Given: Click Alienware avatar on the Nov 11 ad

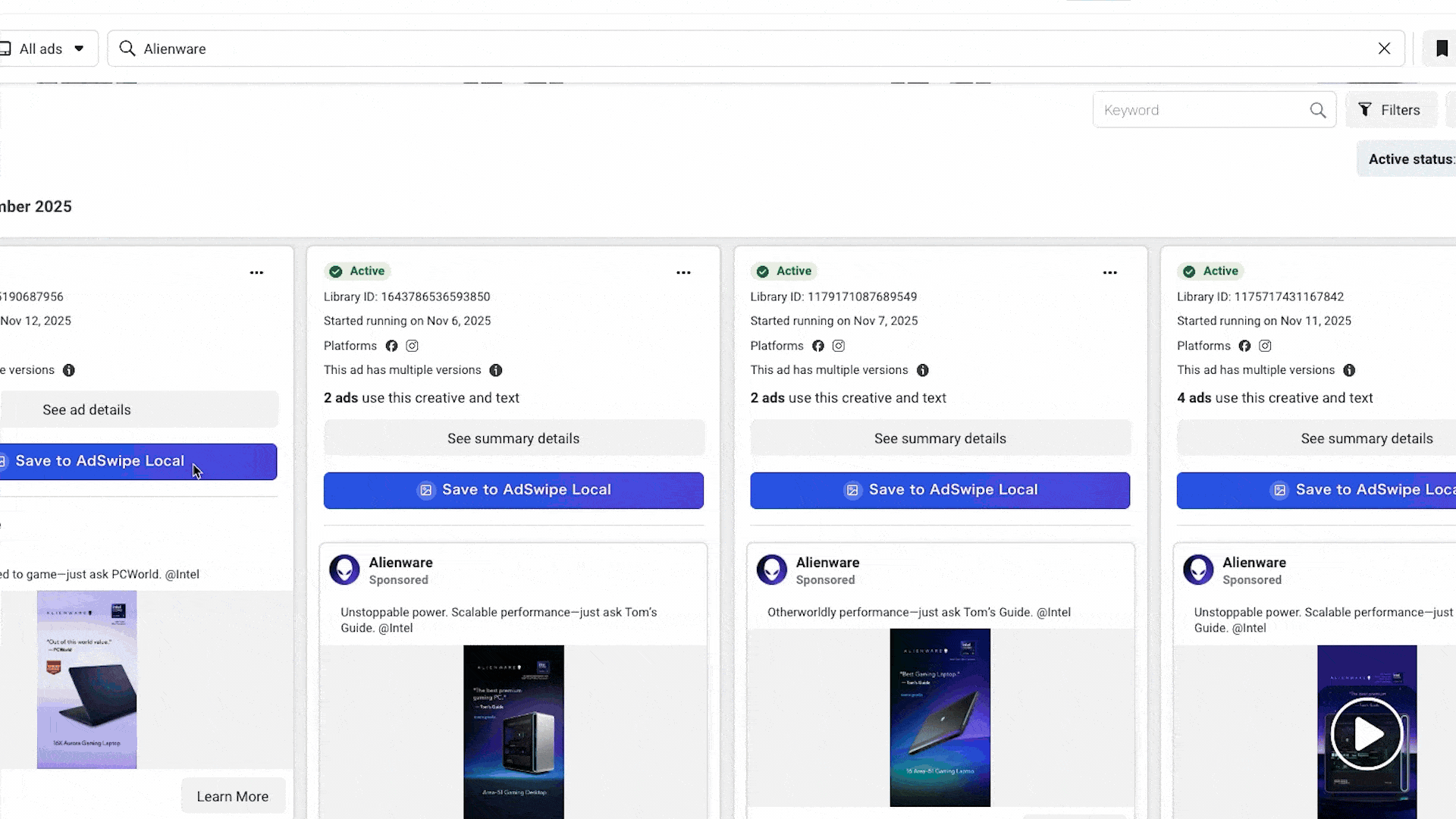Looking at the screenshot, I should [1198, 570].
